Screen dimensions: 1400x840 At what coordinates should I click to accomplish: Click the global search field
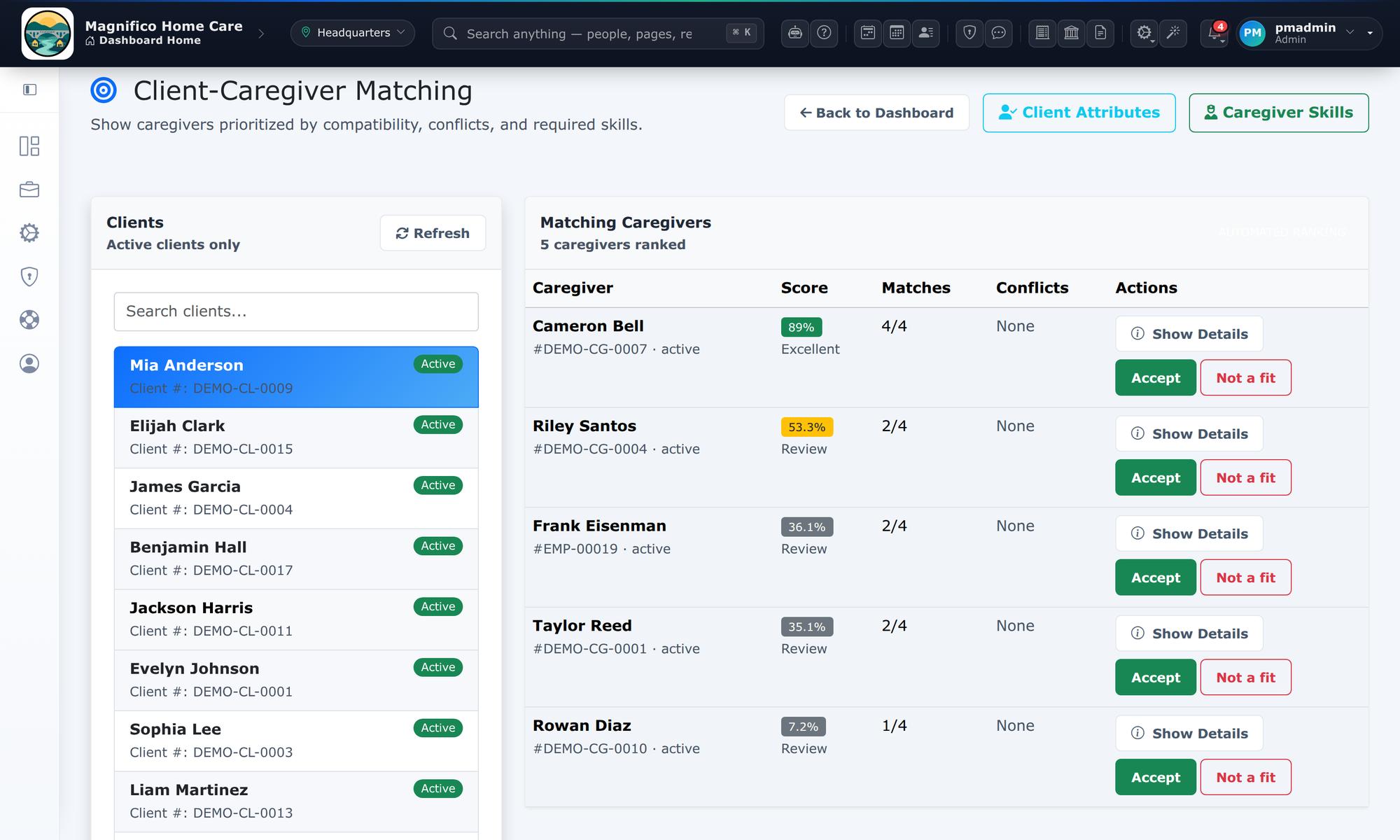pyautogui.click(x=598, y=34)
